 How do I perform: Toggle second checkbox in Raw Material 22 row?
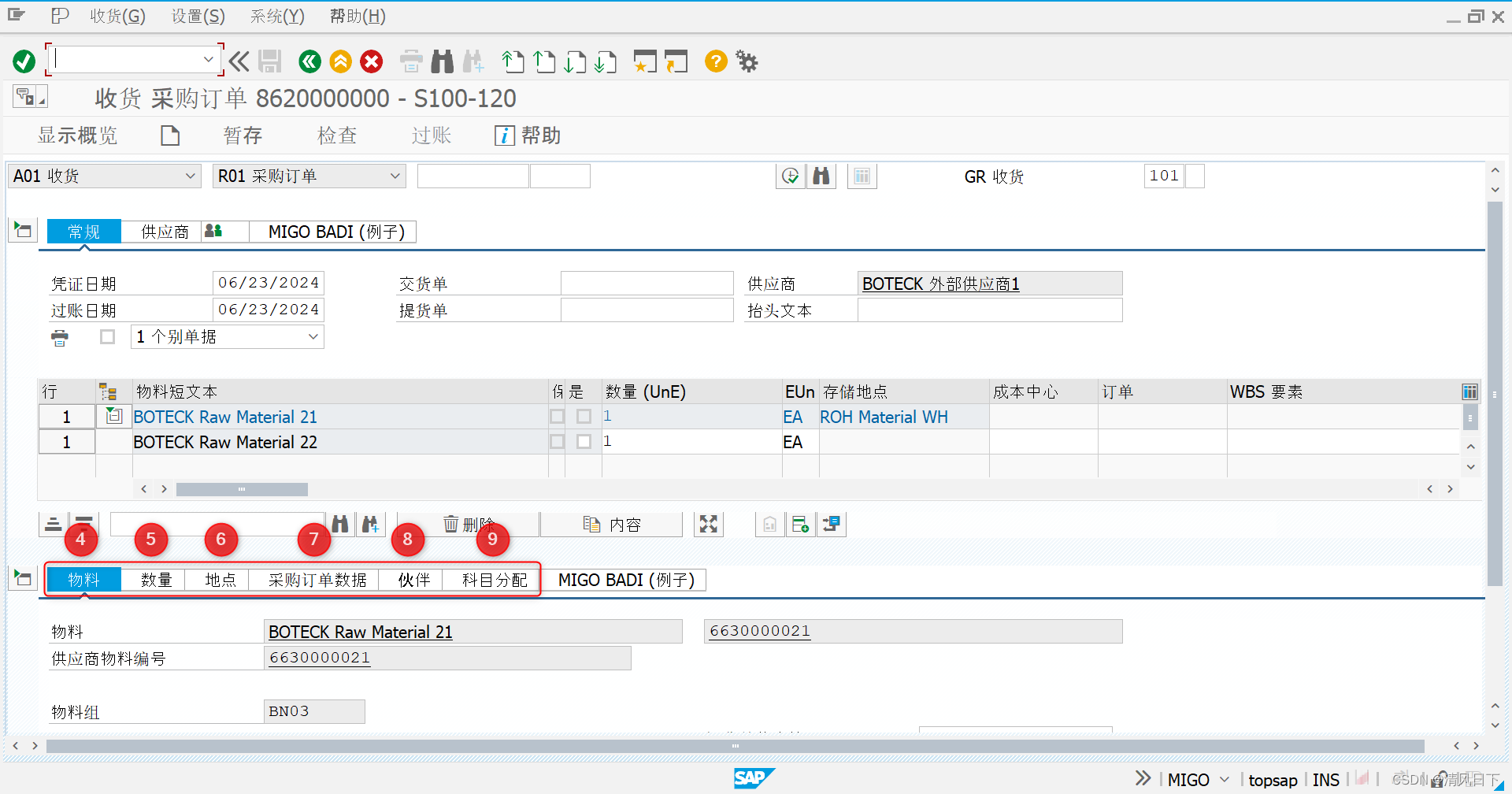coord(584,442)
